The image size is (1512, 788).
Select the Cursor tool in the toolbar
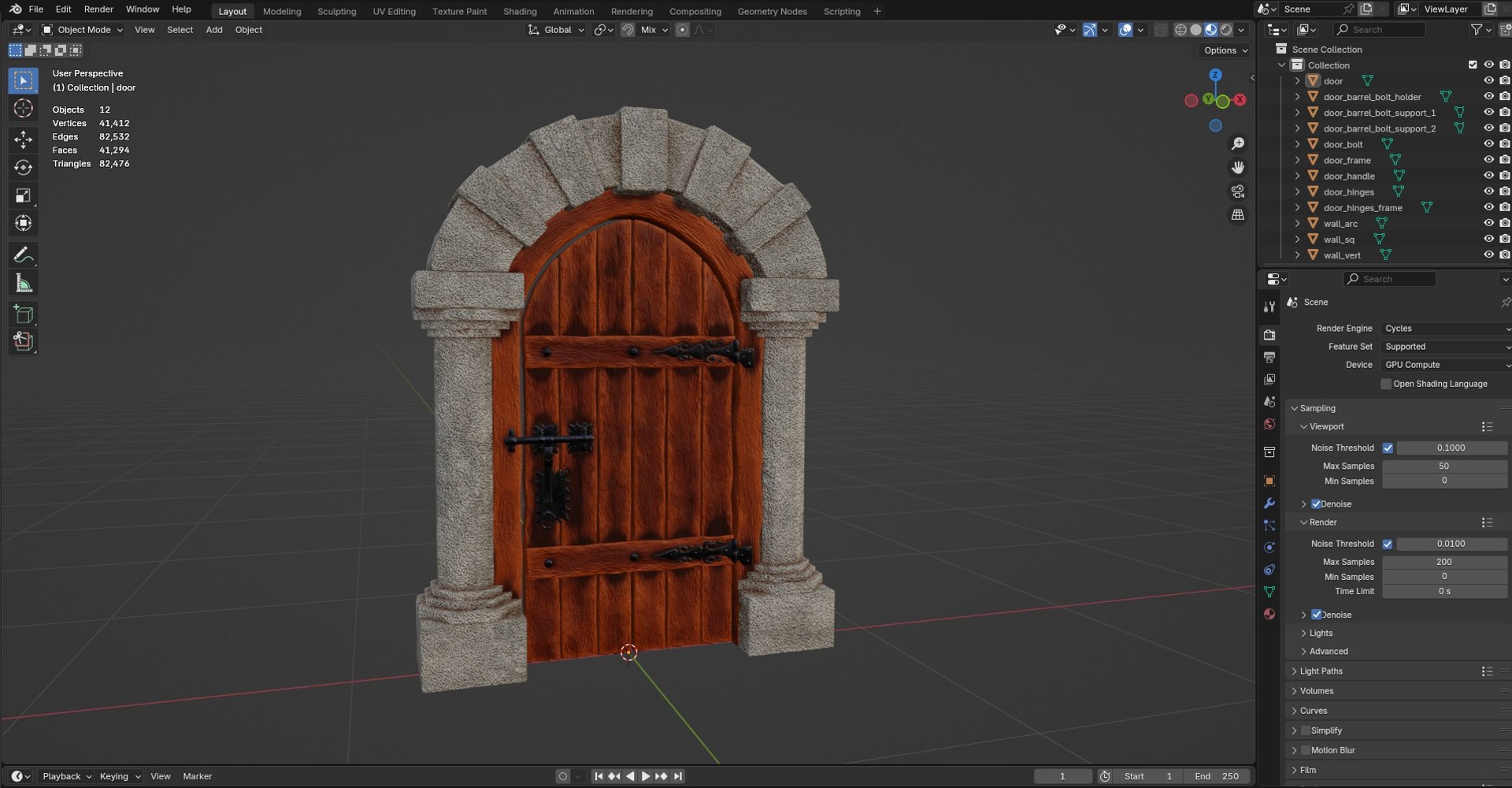23,108
